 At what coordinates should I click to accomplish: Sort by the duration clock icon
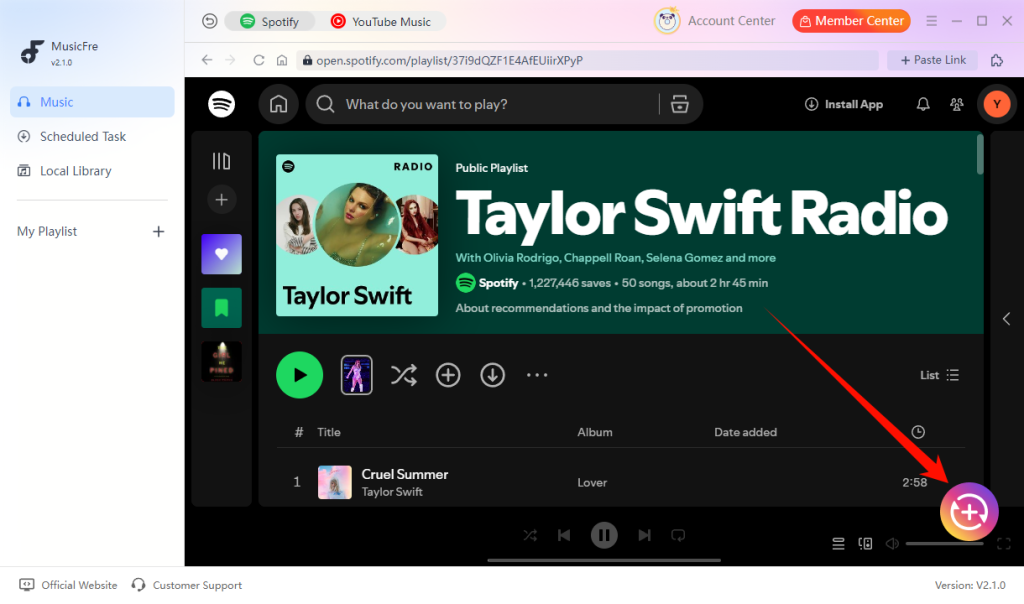click(x=918, y=432)
